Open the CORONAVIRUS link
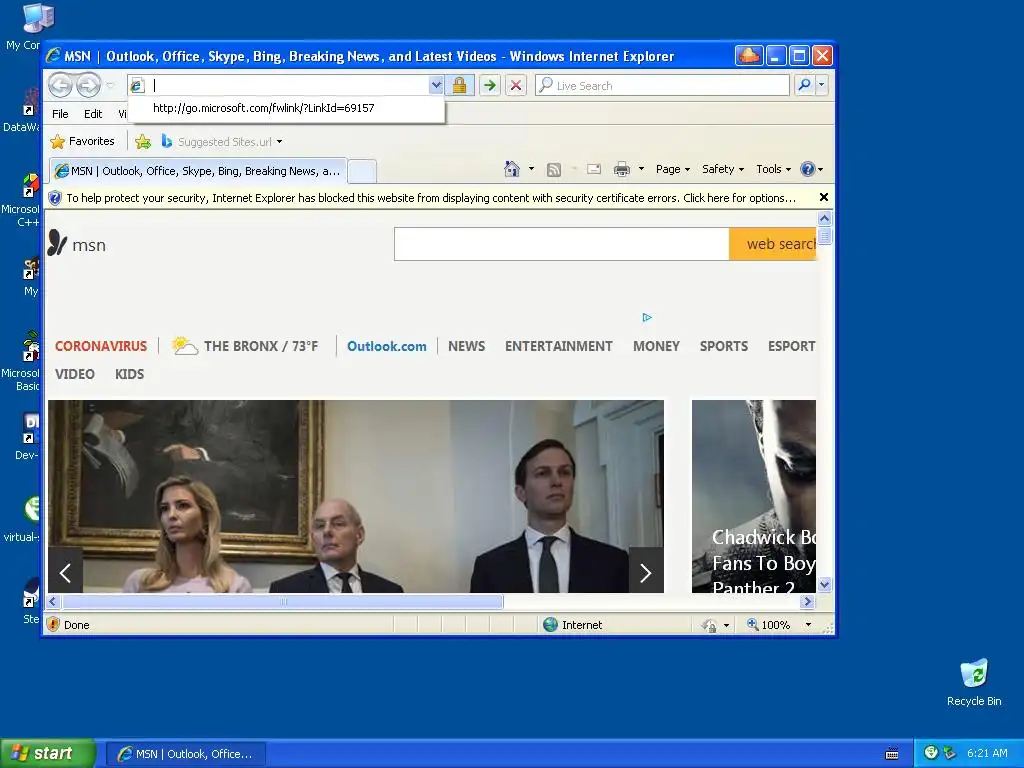This screenshot has width=1024, height=768. 101,346
